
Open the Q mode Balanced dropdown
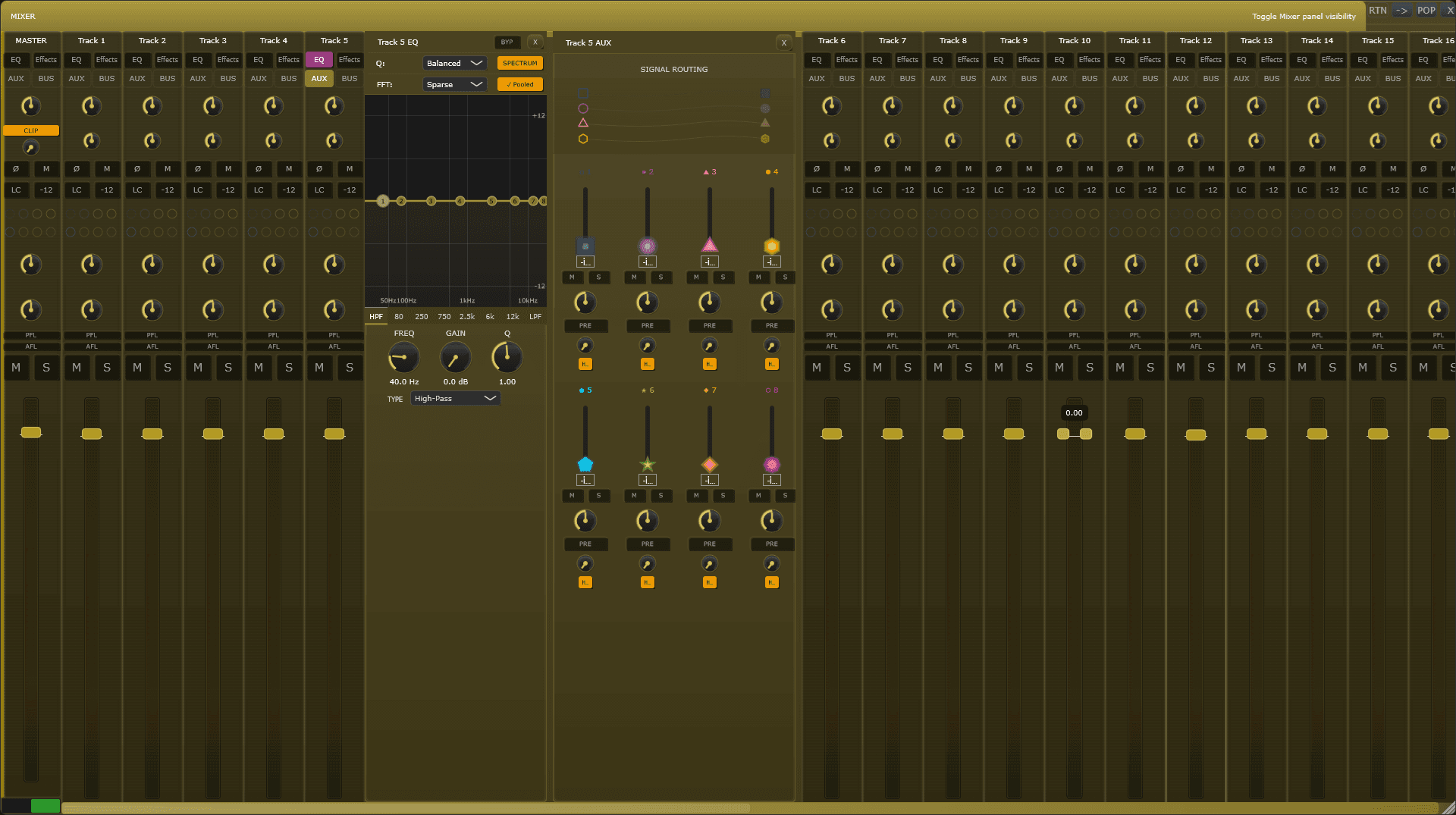tap(454, 63)
